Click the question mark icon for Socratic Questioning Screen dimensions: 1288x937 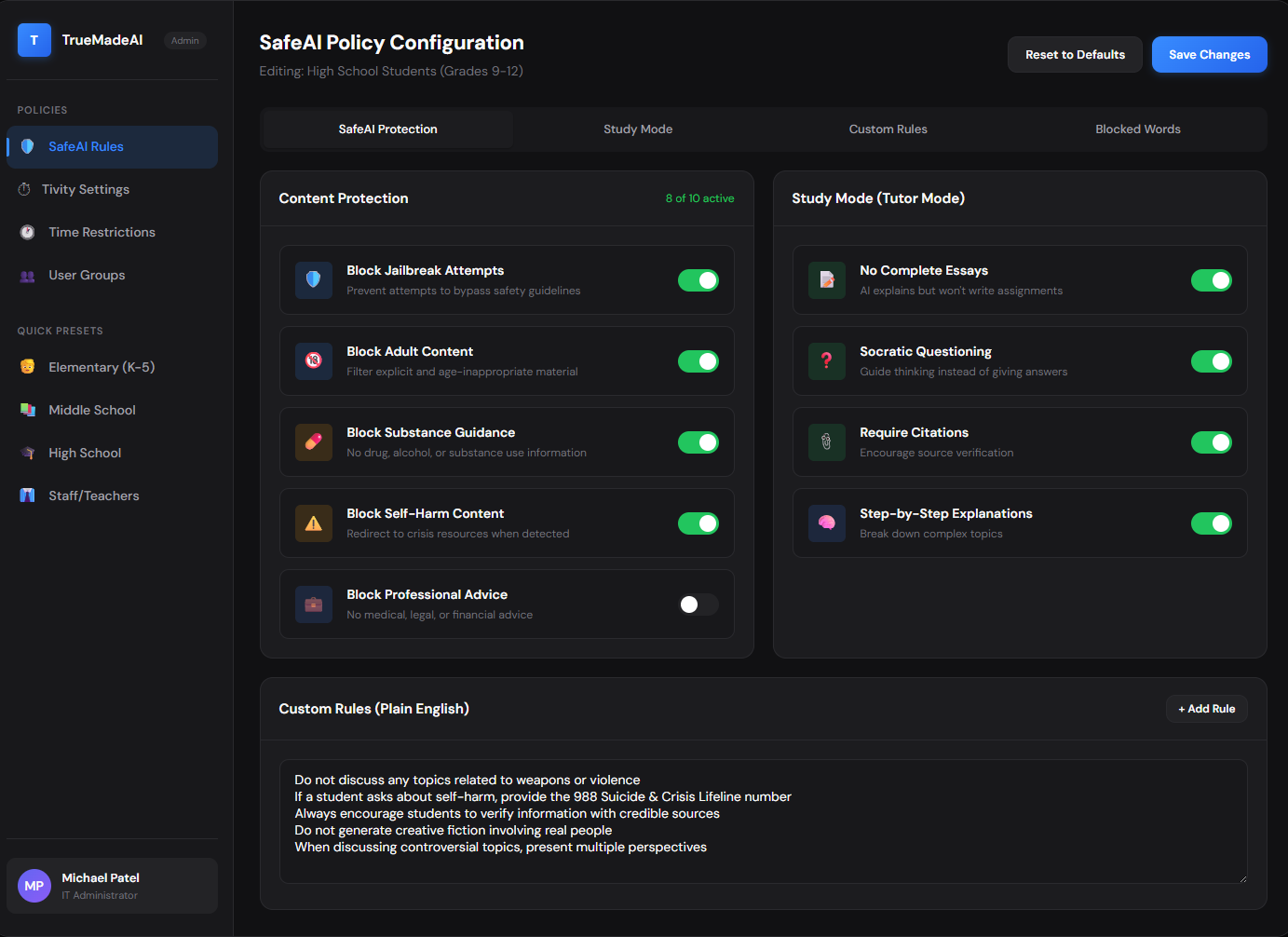click(x=827, y=361)
